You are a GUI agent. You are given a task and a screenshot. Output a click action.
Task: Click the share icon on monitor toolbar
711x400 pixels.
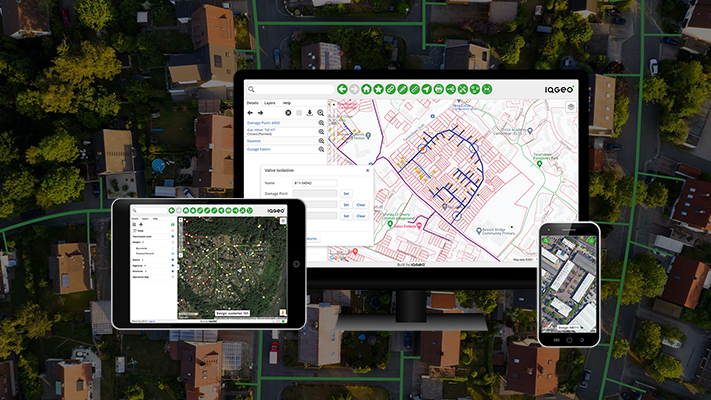coord(451,89)
